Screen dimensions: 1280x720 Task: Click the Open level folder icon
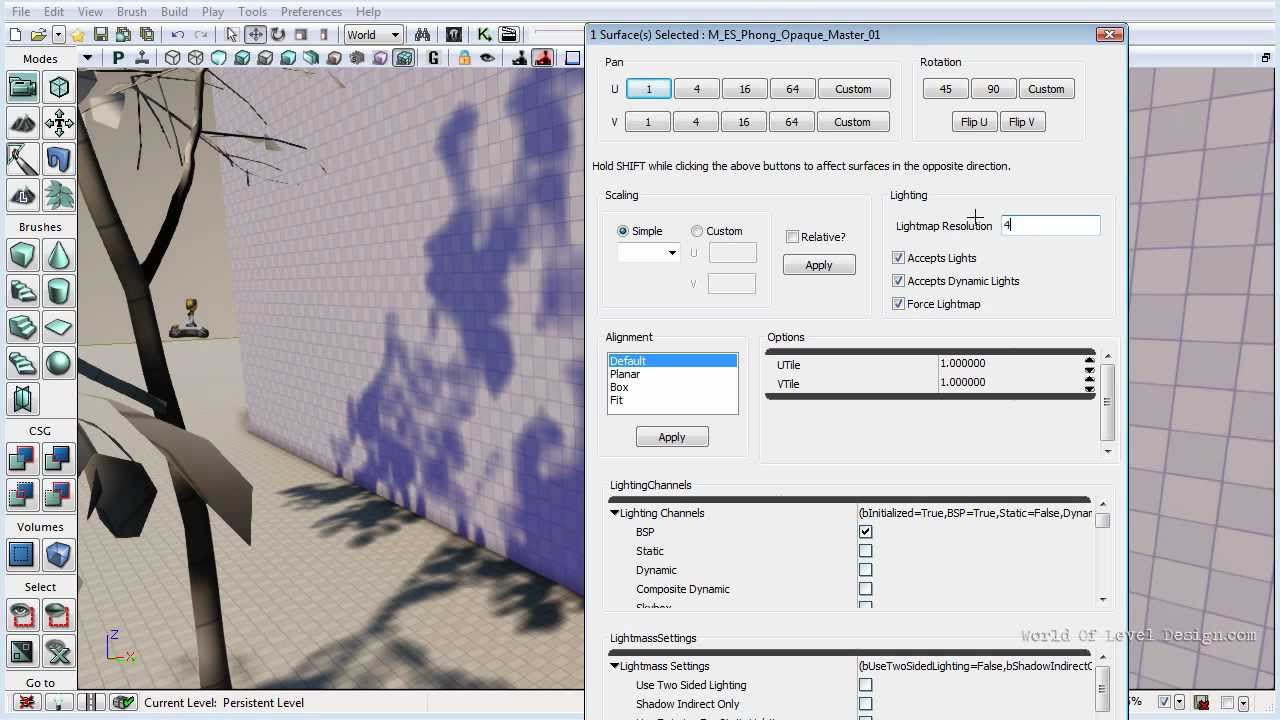tap(39, 34)
